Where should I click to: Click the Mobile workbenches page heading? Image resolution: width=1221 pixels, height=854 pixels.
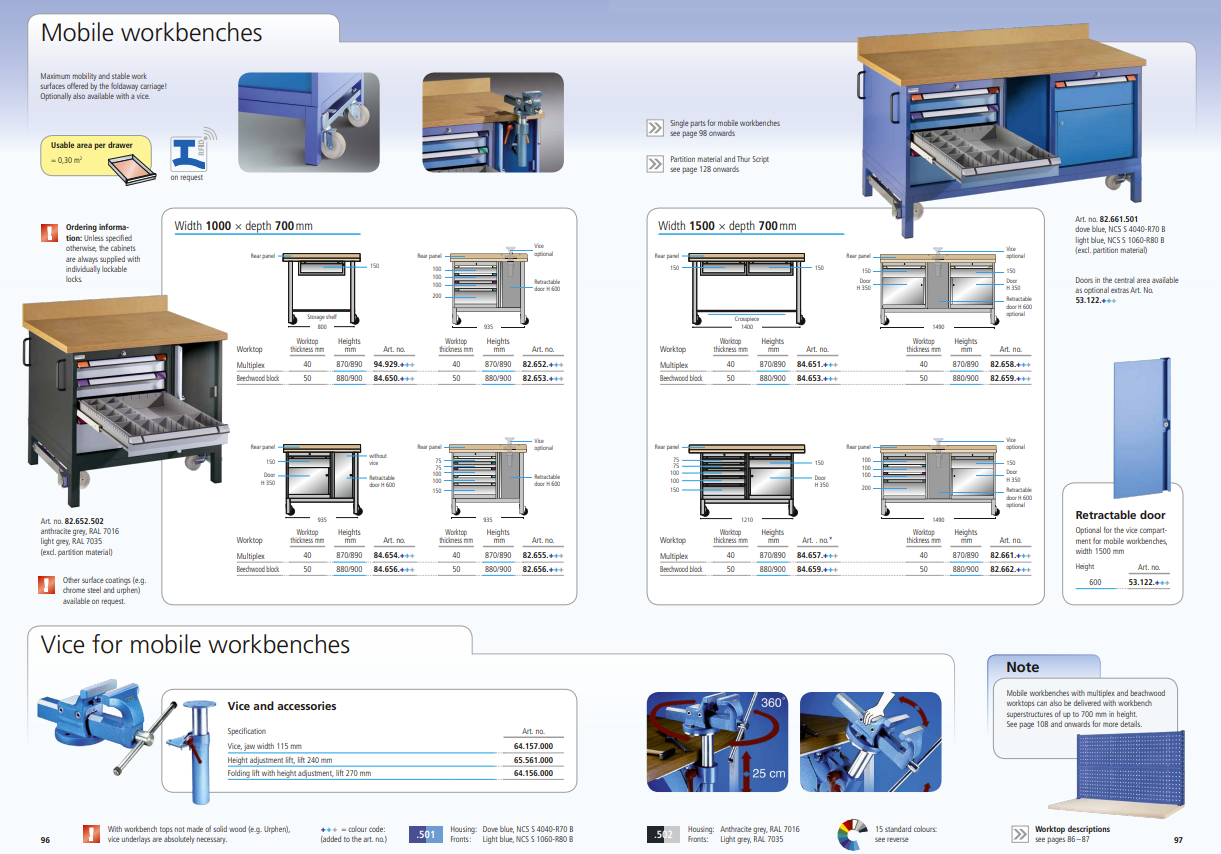[x=152, y=33]
